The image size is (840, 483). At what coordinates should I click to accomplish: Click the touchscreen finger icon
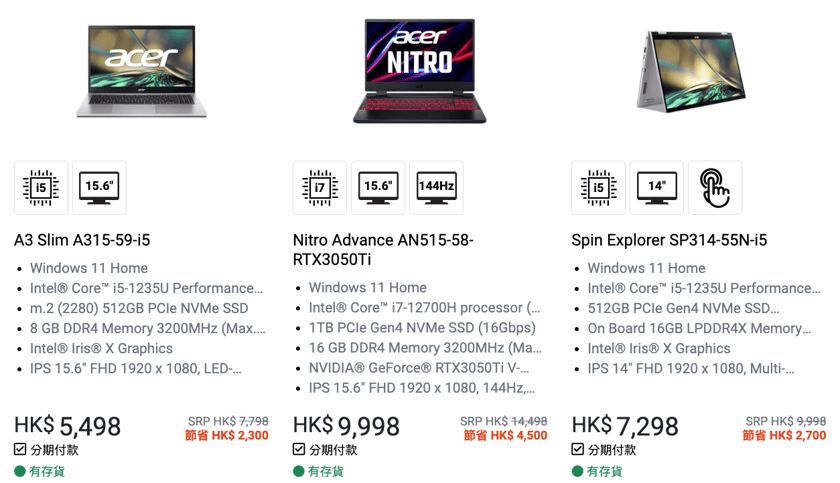(x=715, y=187)
